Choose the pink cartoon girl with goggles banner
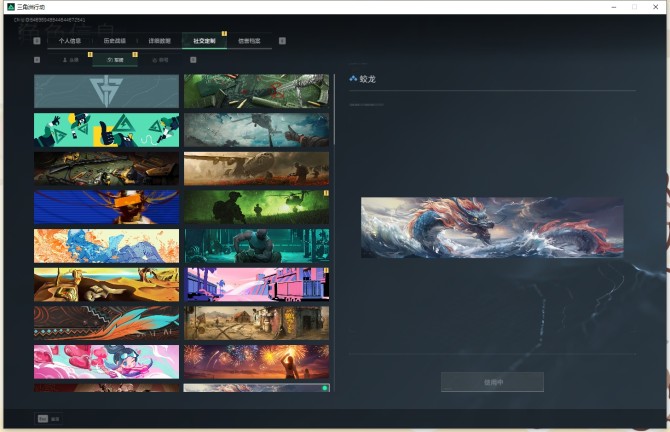The image size is (670, 432). (106, 362)
